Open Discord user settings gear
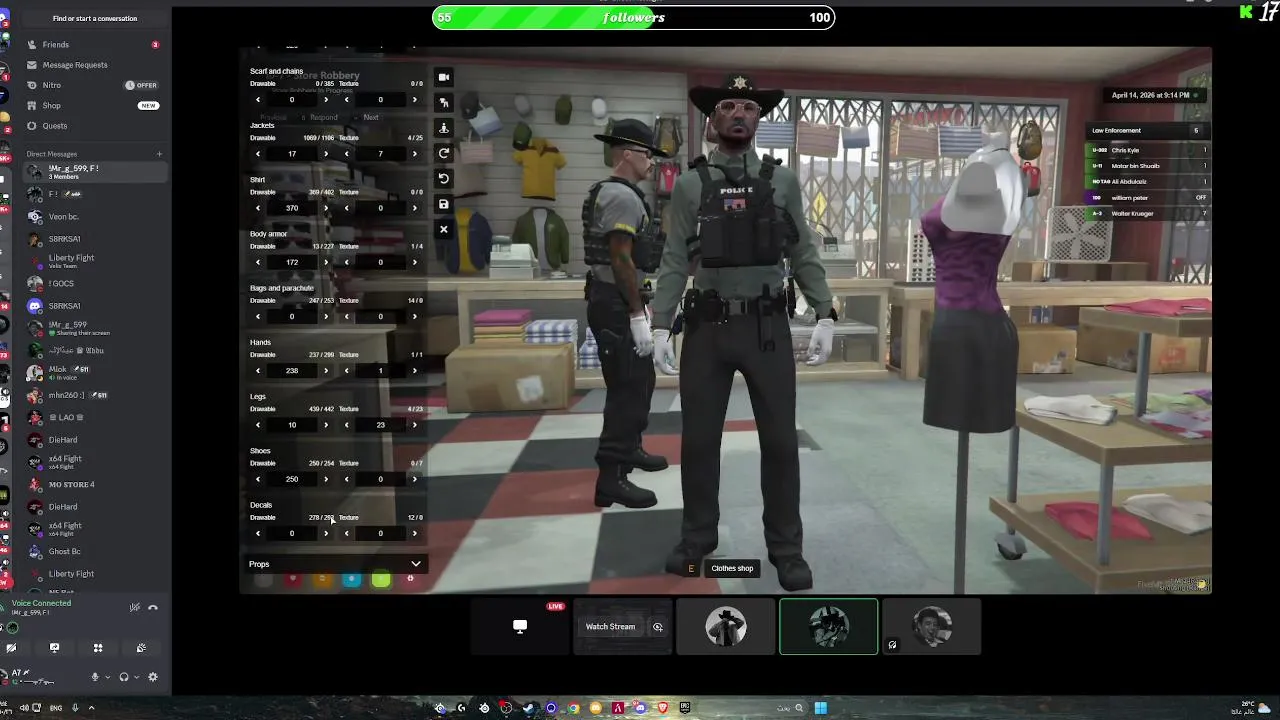The image size is (1280, 720). coord(153,677)
